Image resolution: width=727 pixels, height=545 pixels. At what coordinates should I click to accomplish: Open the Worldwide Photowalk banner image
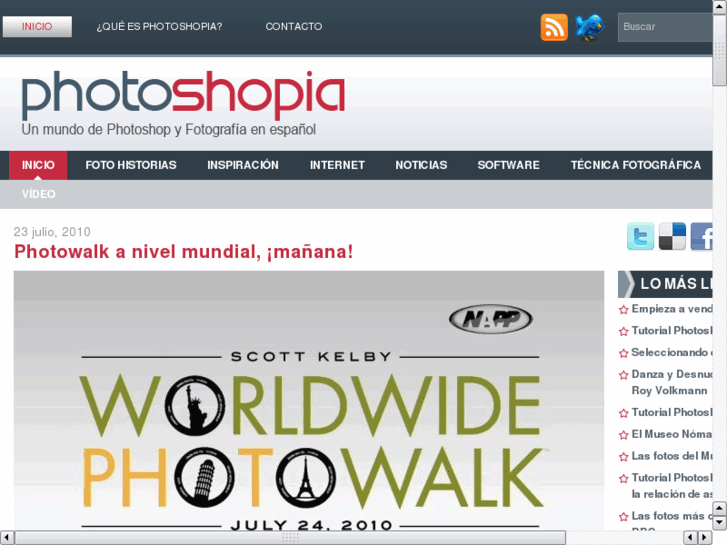(x=309, y=400)
